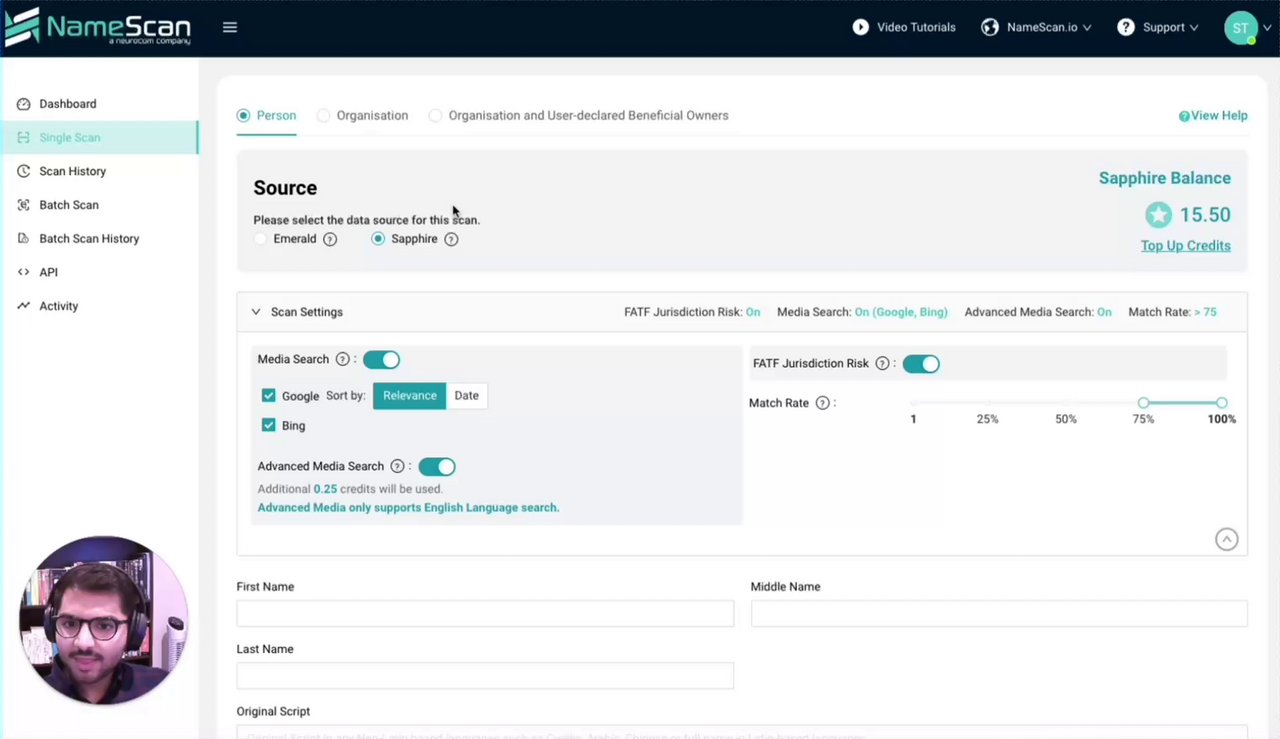
Task: Click the Original Script input field
Action: click(x=742, y=732)
